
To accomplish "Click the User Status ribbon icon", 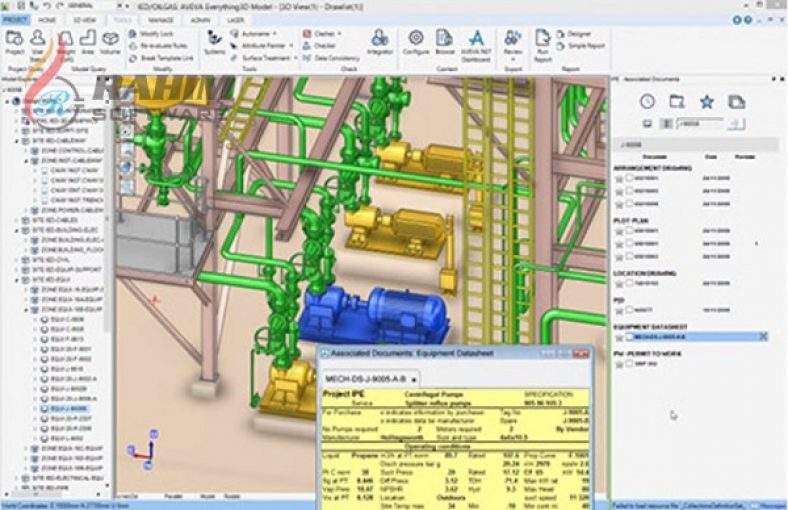I will pos(38,44).
